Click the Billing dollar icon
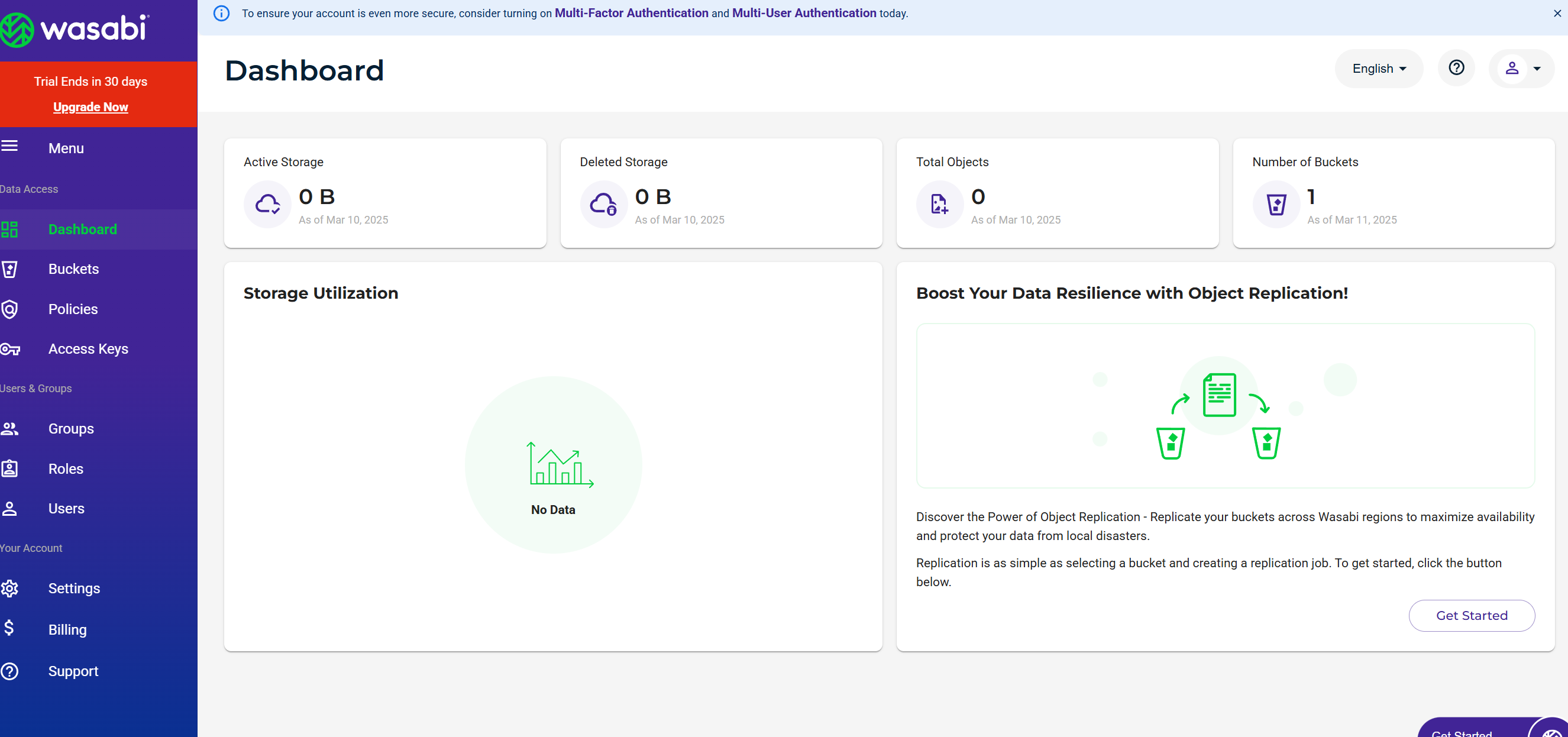Screen dimensions: 1568x737 pos(8,628)
